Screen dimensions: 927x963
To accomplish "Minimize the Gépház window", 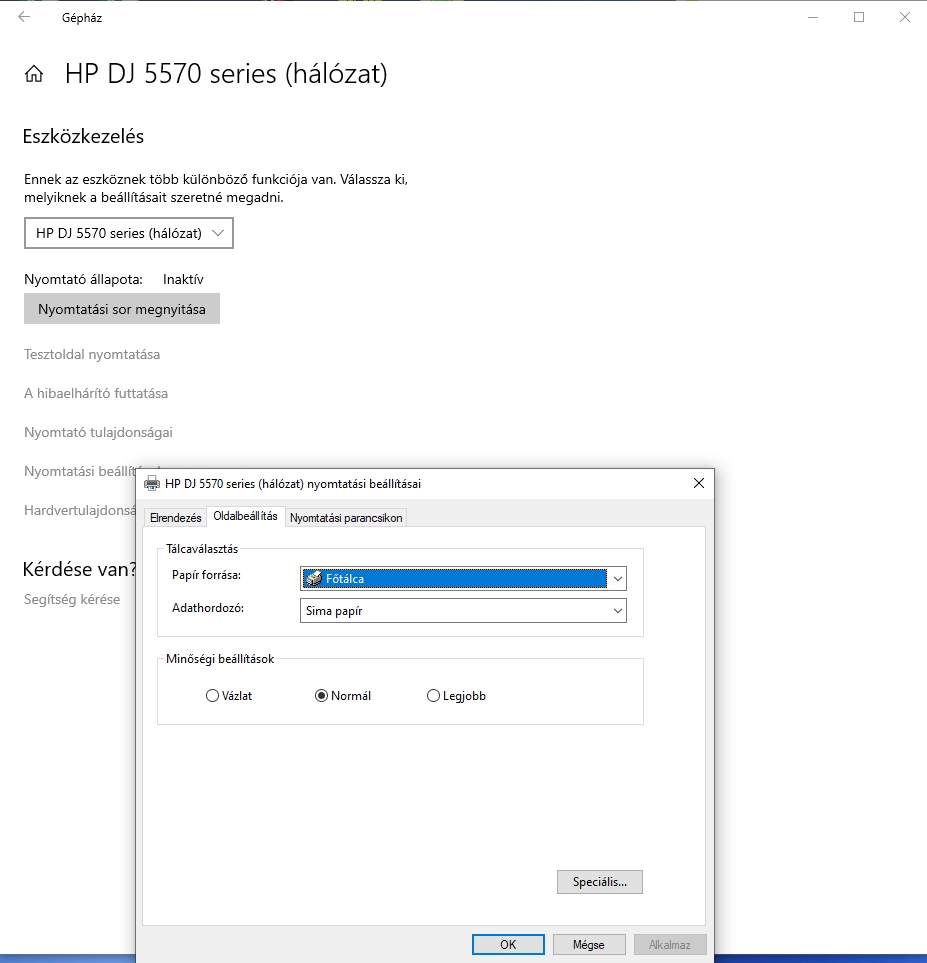I will 813,17.
